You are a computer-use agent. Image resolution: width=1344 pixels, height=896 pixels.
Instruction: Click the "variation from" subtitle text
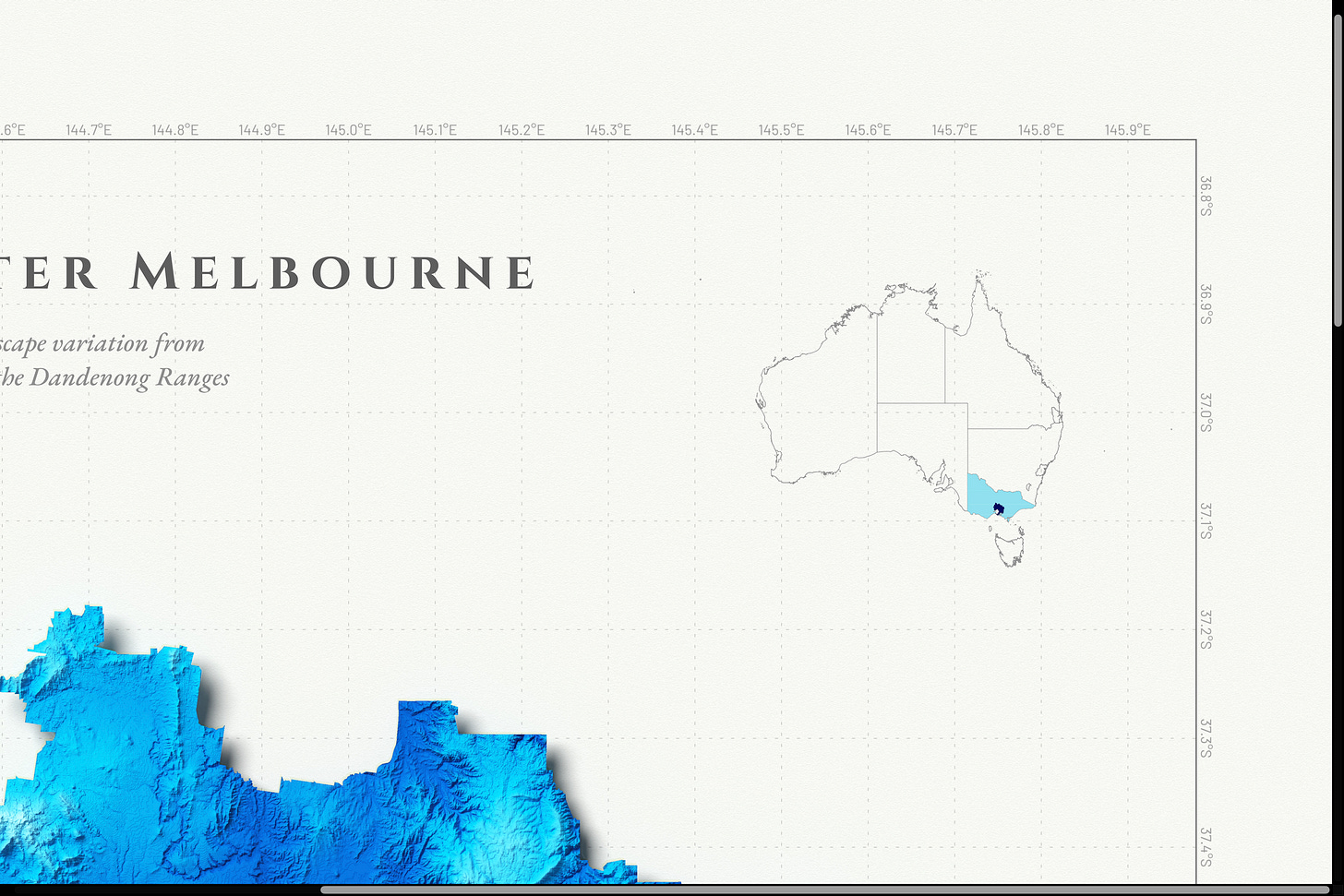(128, 343)
